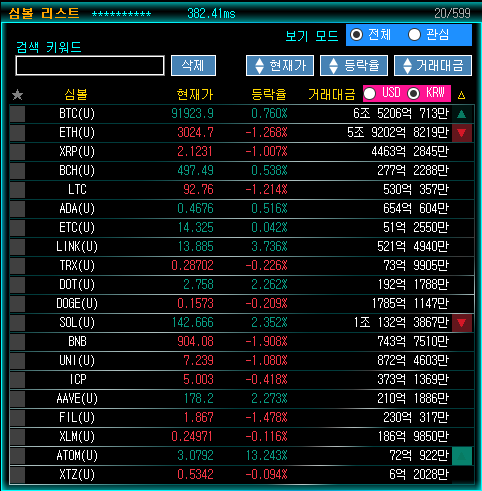Toggle favorite box for BTC(U)
The height and width of the screenshot is (491, 482).
point(17,114)
